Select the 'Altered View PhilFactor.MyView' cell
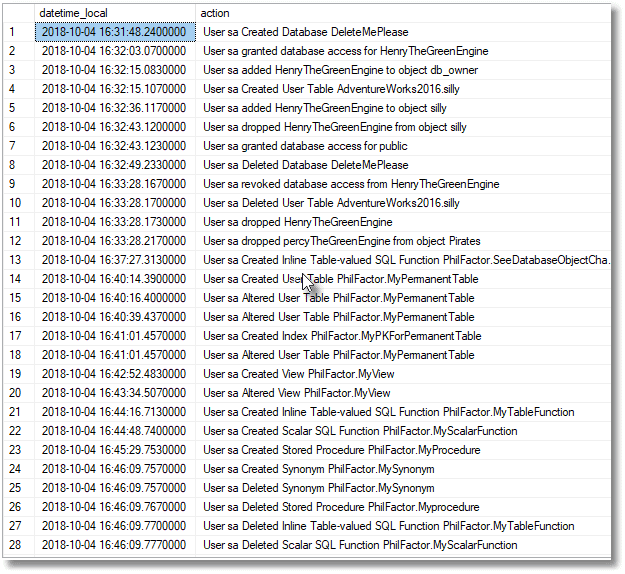The width and height of the screenshot is (625, 574). coord(403,393)
